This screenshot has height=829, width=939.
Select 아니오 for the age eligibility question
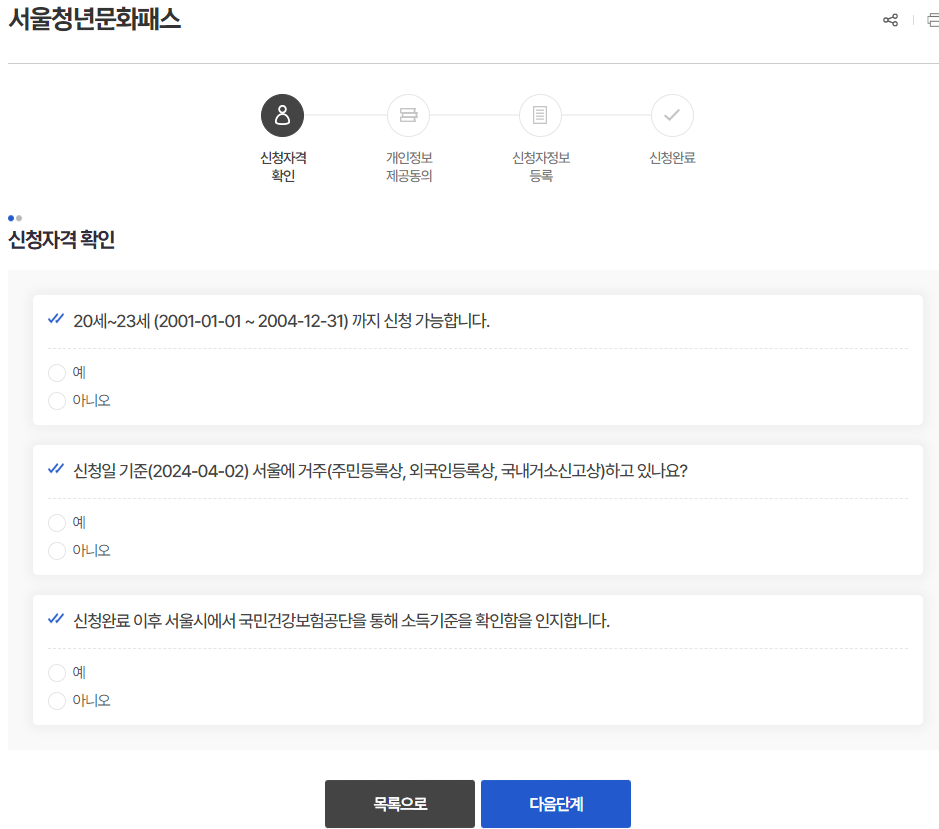pos(57,400)
